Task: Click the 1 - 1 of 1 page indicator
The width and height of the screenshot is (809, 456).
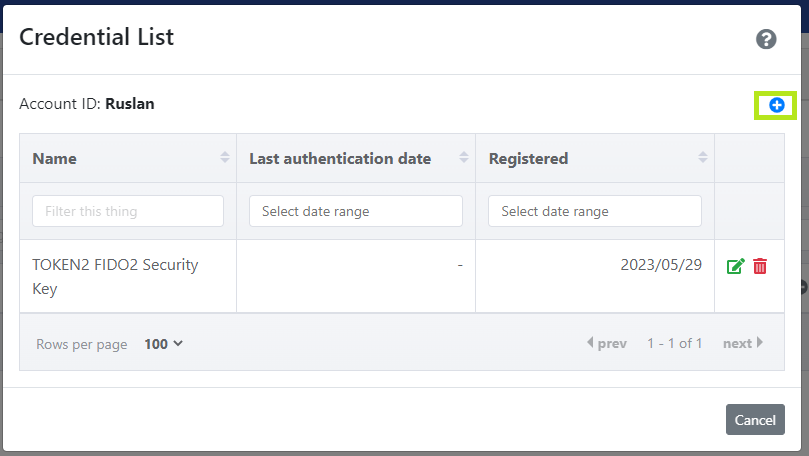Action: (675, 344)
